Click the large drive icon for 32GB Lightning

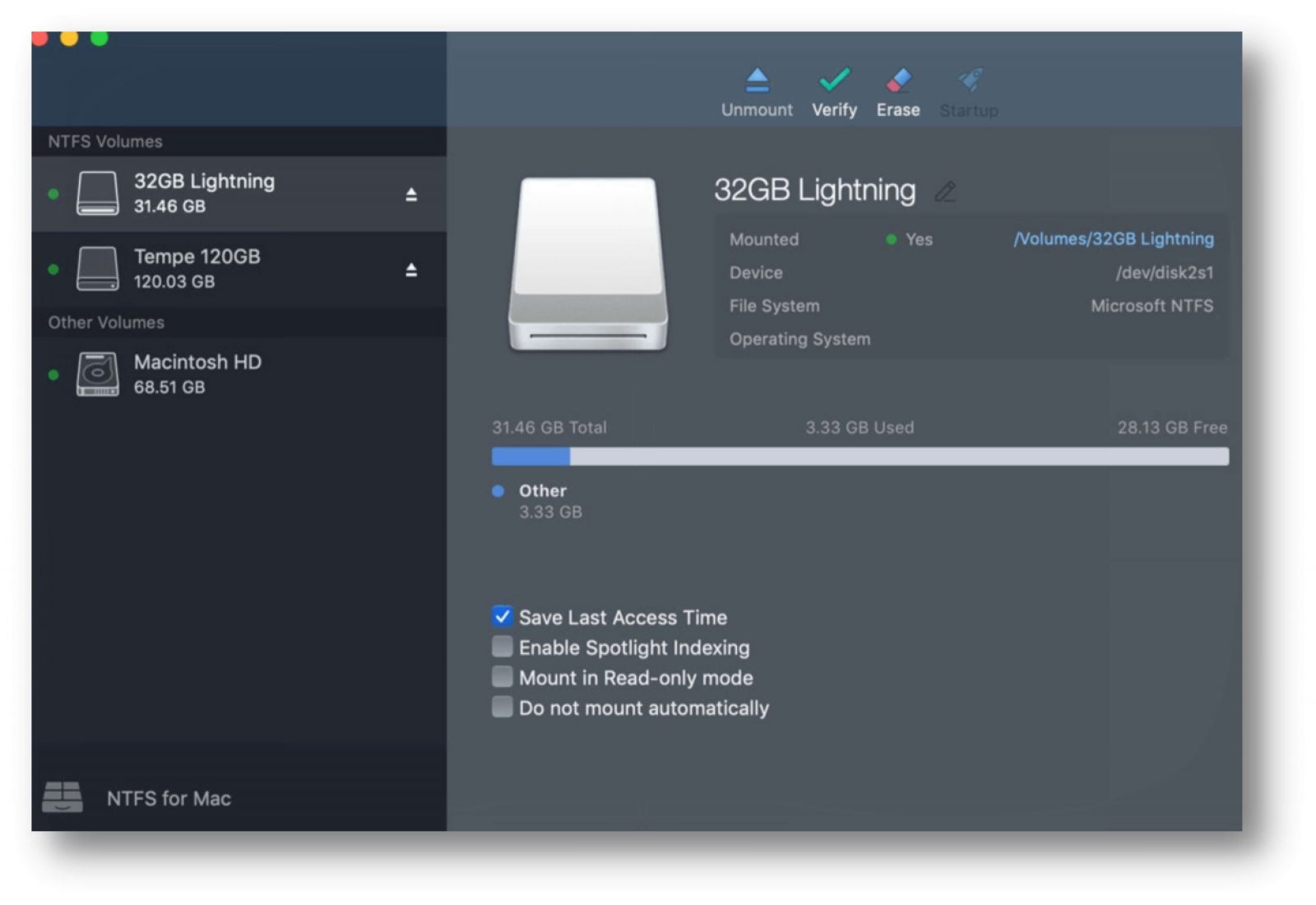590,263
